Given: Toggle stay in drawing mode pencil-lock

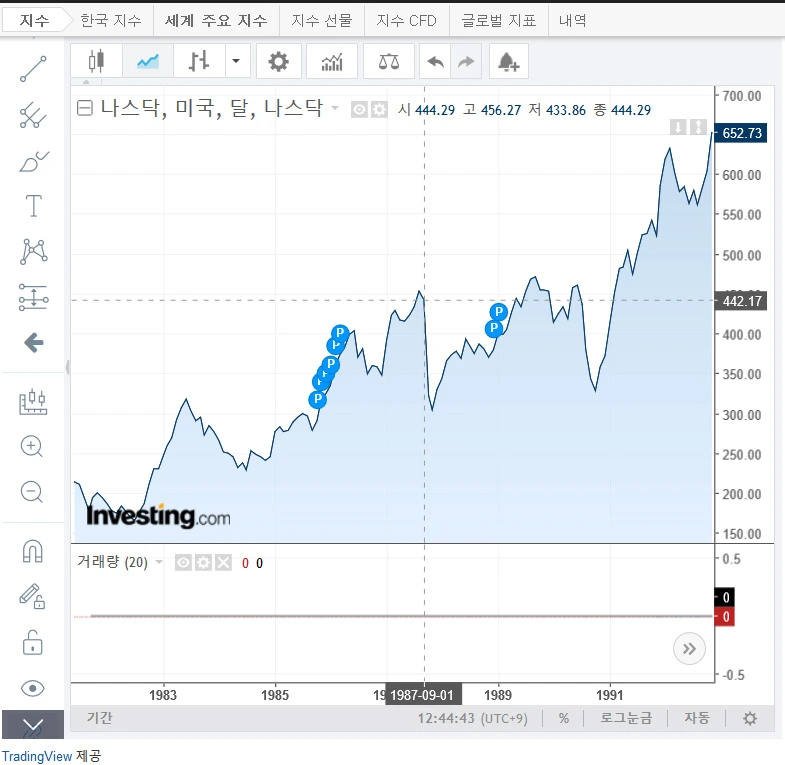Looking at the screenshot, I should pyautogui.click(x=32, y=596).
